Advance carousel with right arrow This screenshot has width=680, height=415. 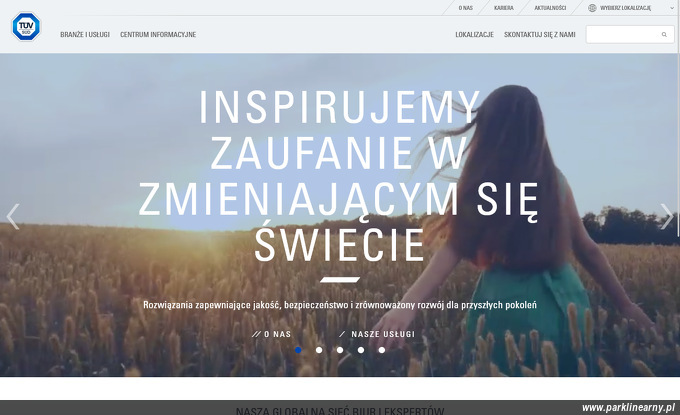tap(667, 216)
